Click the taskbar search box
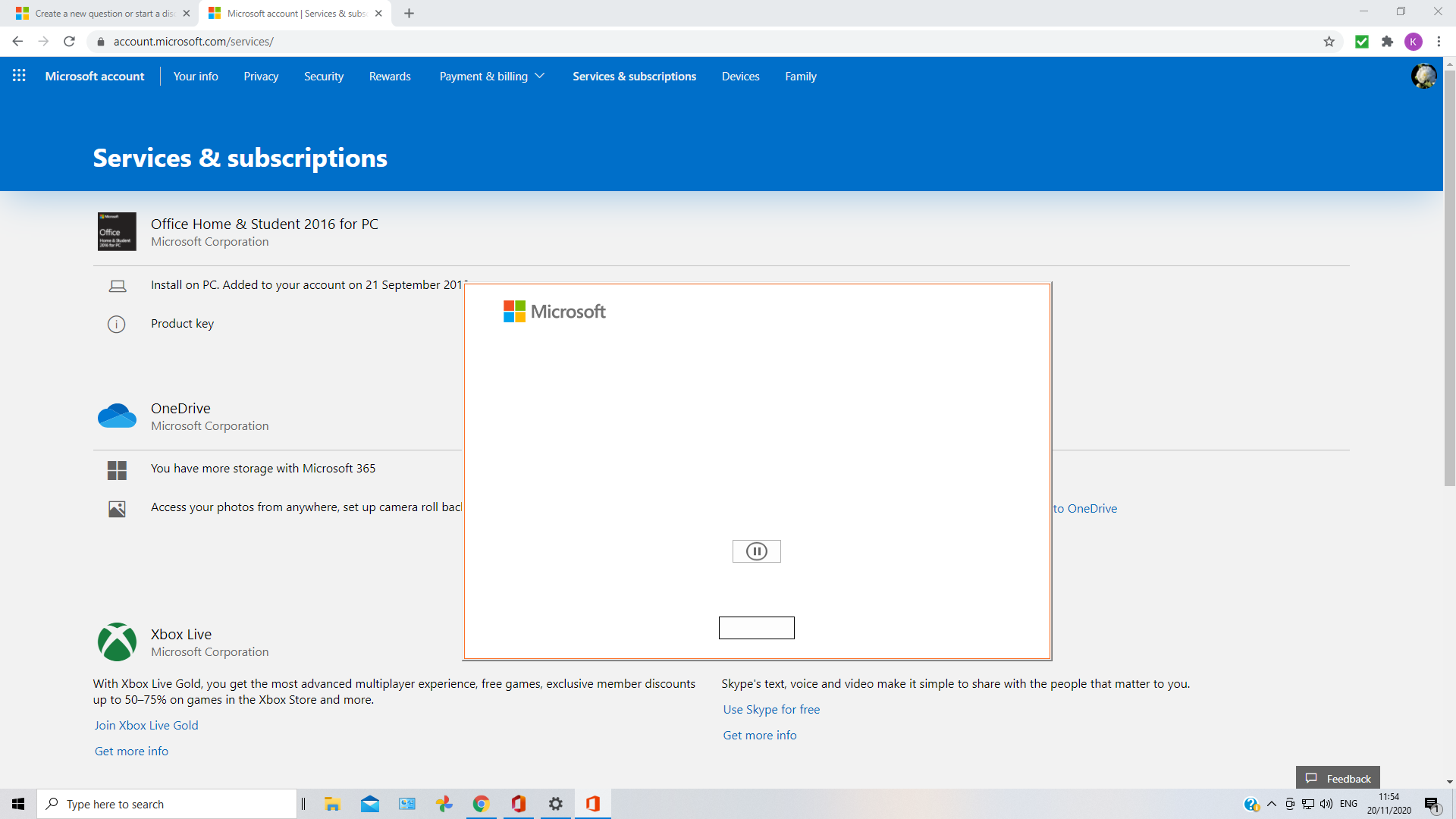This screenshot has width=1456, height=819. [x=167, y=804]
